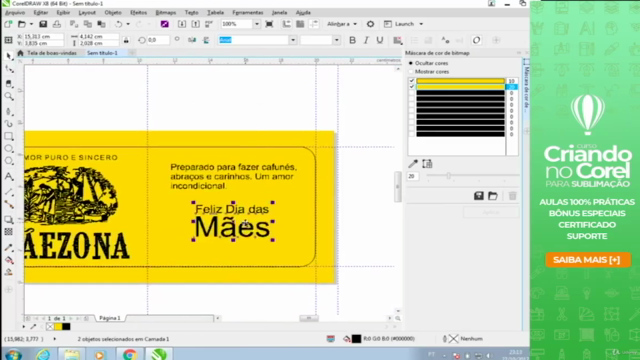The height and width of the screenshot is (360, 640).
Task: Open the Bitmaps menu
Action: 166,13
